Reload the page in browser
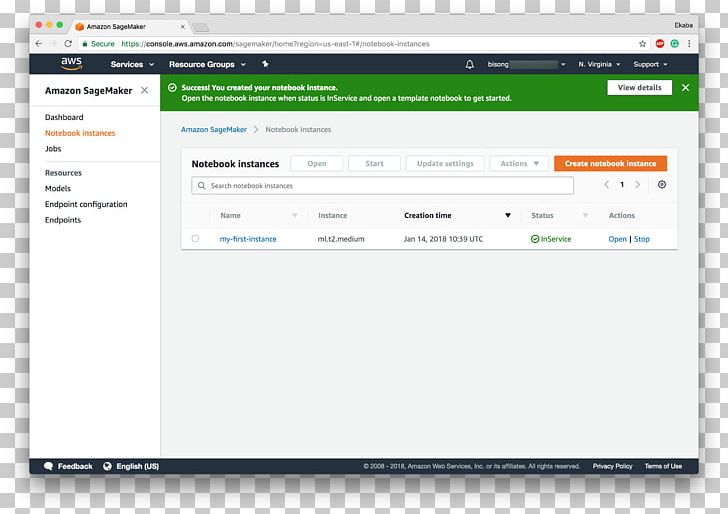Viewport: 728px width, 514px height. coord(68,44)
